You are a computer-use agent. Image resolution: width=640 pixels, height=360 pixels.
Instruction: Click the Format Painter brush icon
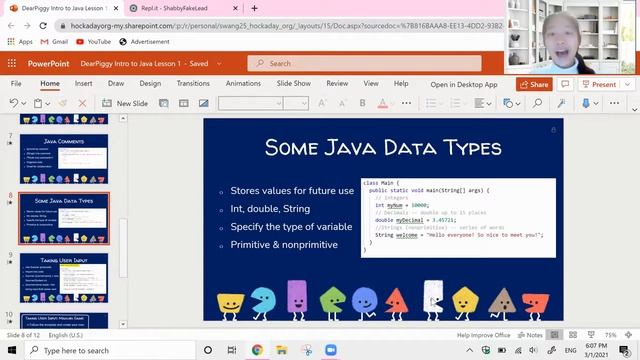62,103
